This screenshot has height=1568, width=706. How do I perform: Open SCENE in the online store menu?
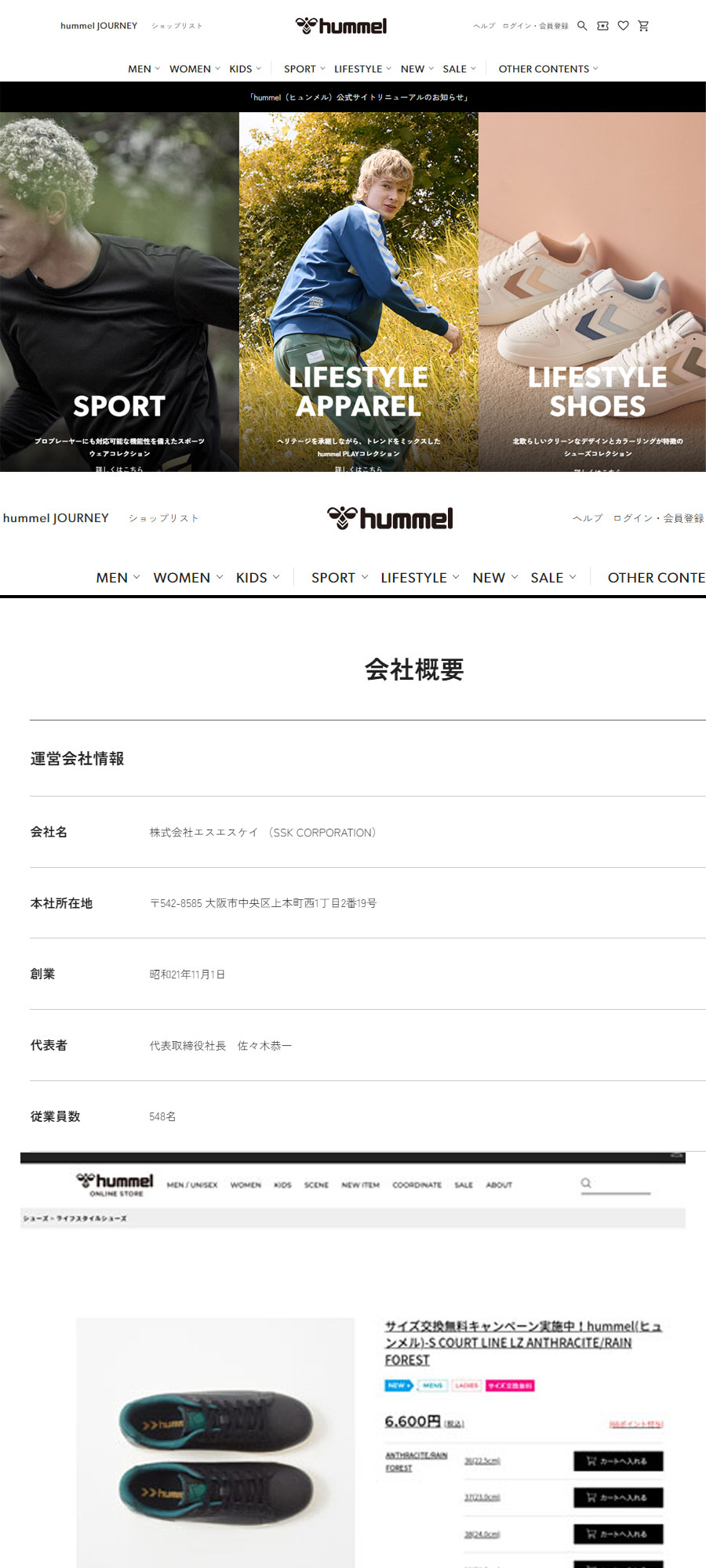[x=316, y=1185]
